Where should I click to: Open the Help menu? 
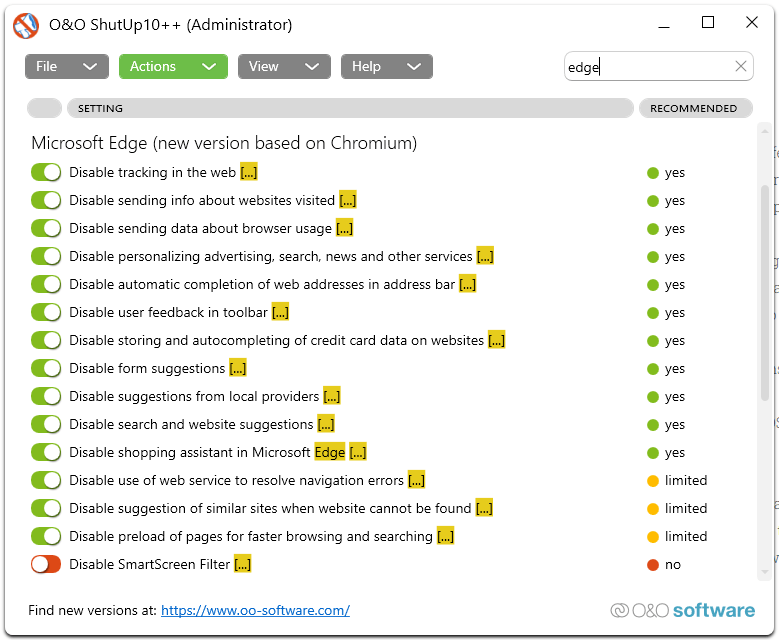386,67
